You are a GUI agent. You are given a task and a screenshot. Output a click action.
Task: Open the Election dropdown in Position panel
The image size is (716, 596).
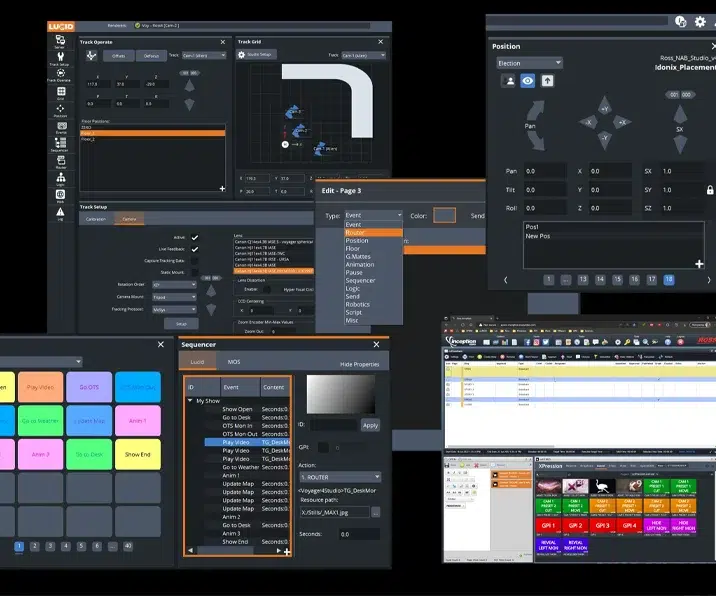(529, 63)
